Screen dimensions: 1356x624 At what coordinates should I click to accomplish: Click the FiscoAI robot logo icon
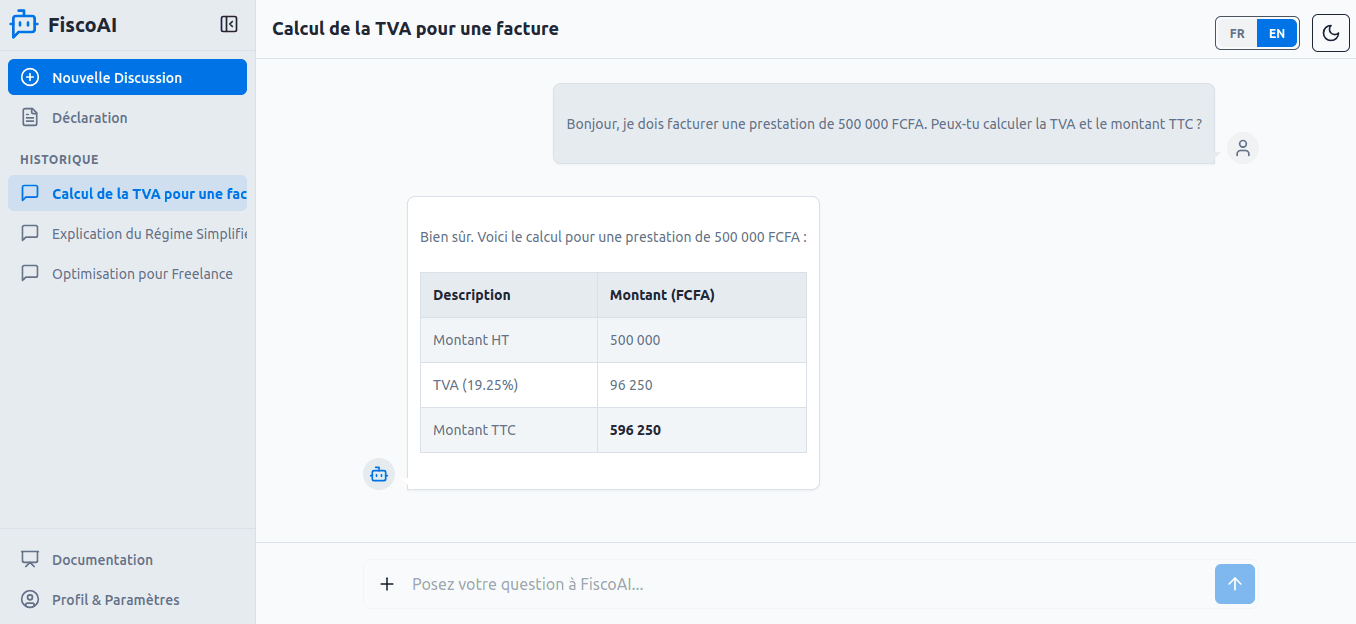[24, 24]
